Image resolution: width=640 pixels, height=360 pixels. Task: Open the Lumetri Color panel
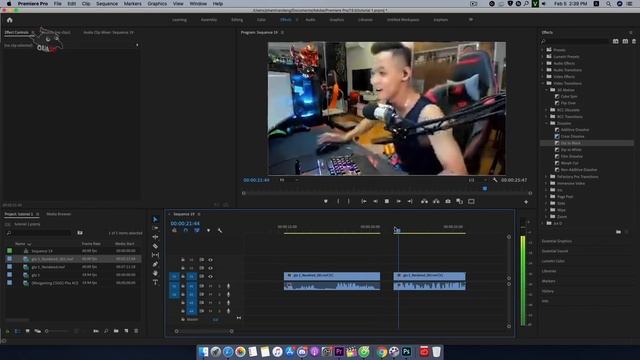553,261
